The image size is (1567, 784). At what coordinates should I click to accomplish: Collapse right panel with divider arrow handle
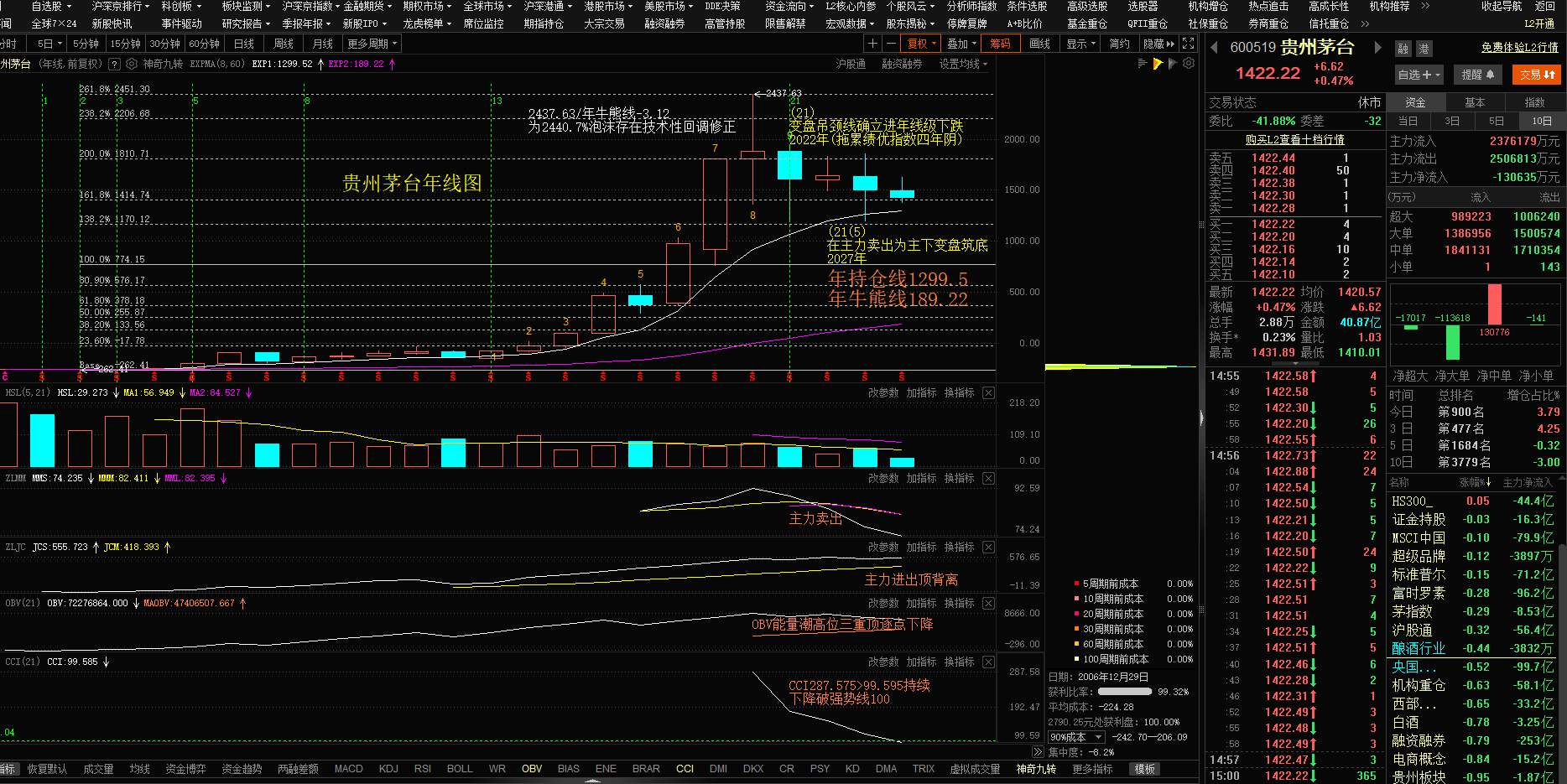1201,417
